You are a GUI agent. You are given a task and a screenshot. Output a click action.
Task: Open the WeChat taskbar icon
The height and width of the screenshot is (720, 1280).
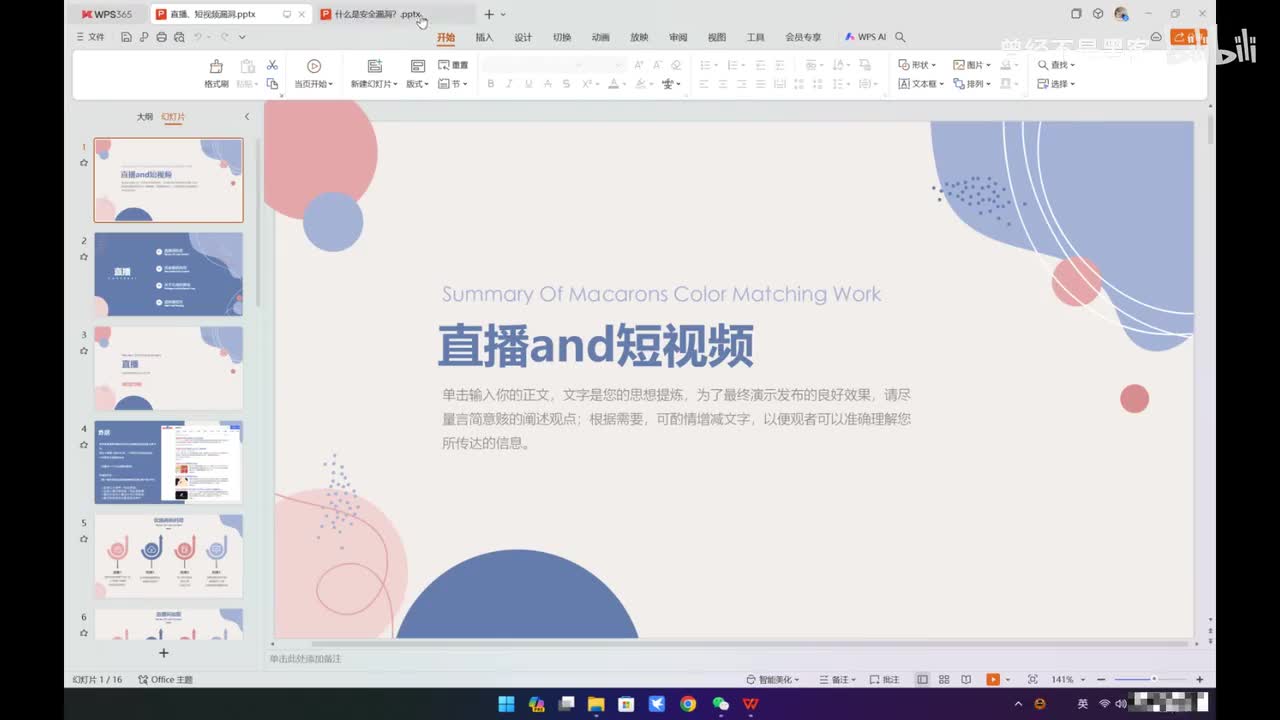click(720, 704)
